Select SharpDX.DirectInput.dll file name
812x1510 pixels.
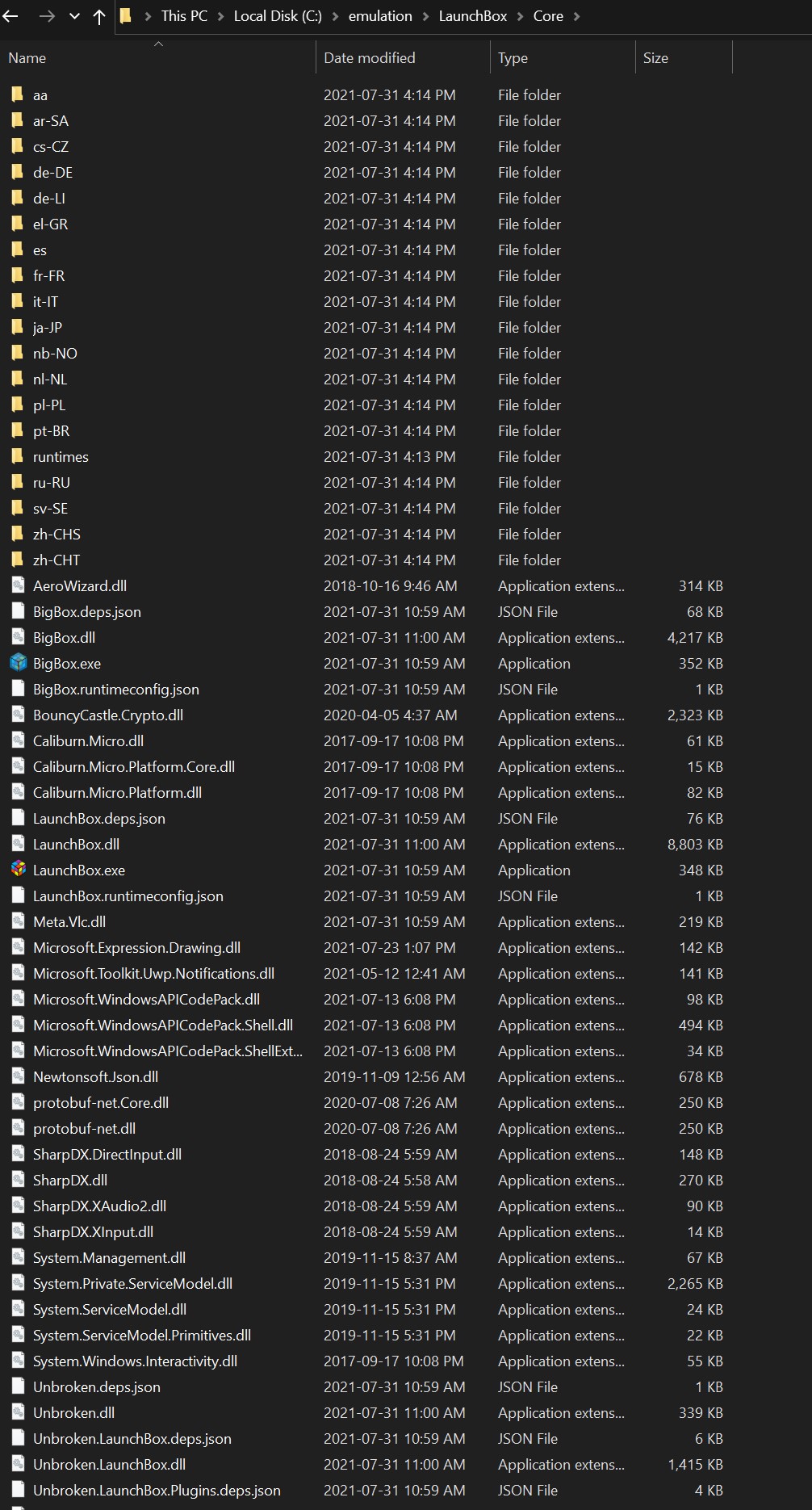(107, 1155)
